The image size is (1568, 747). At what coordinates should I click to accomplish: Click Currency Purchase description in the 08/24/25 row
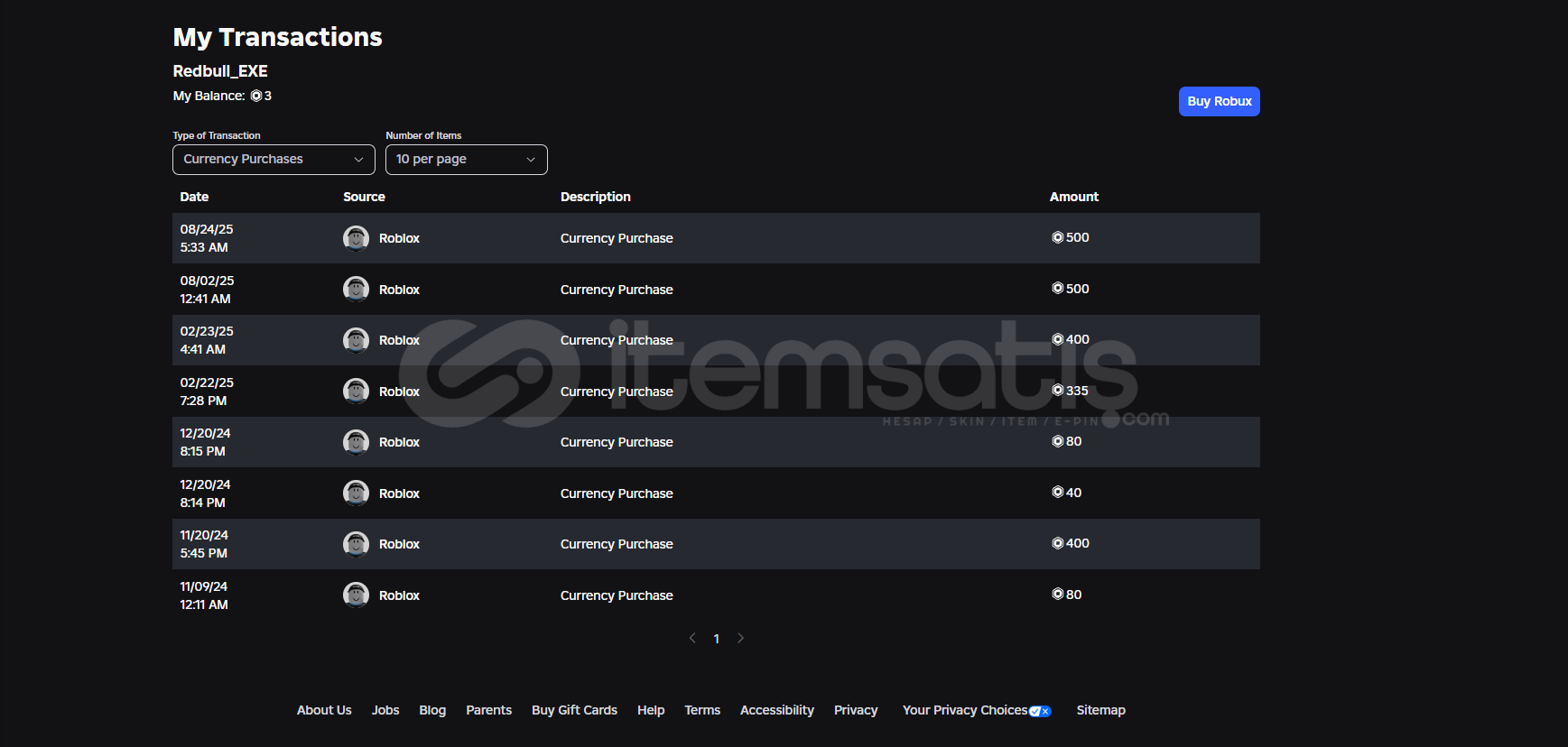click(617, 238)
